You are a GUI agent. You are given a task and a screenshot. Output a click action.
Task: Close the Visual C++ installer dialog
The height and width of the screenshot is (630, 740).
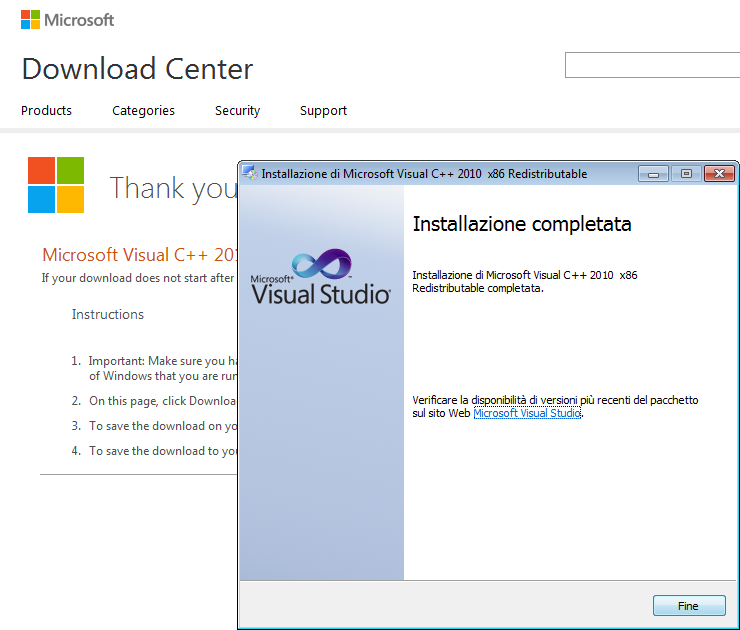click(x=719, y=174)
